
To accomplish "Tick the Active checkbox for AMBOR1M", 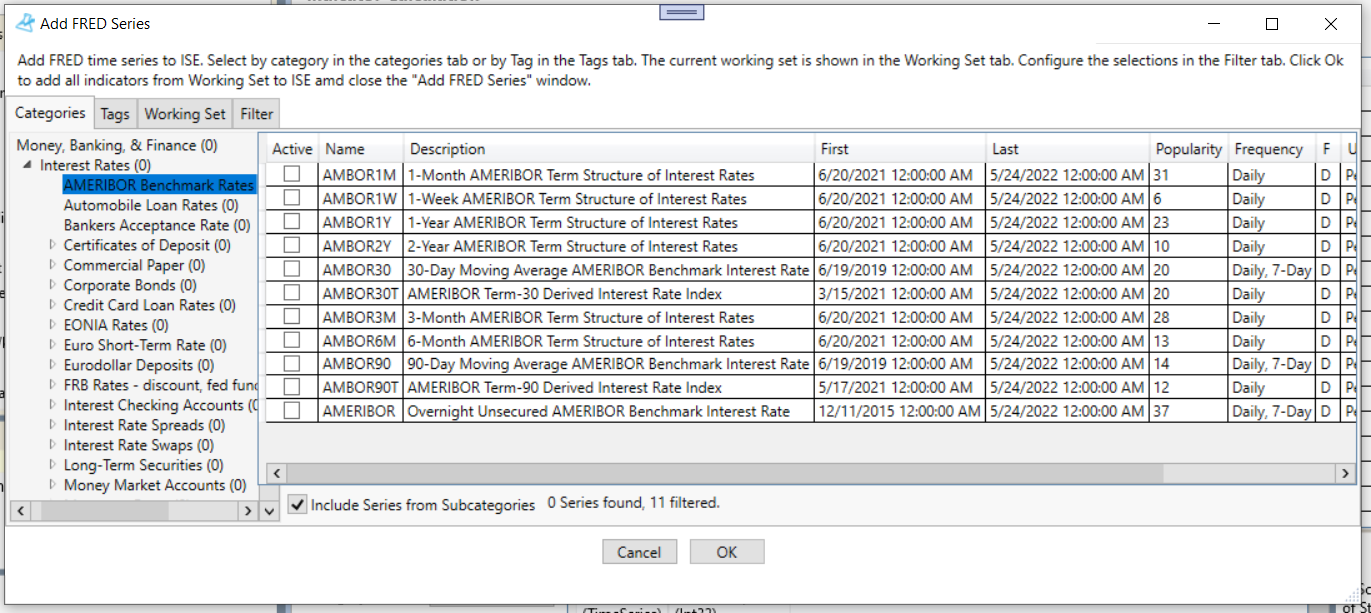I will click(292, 174).
